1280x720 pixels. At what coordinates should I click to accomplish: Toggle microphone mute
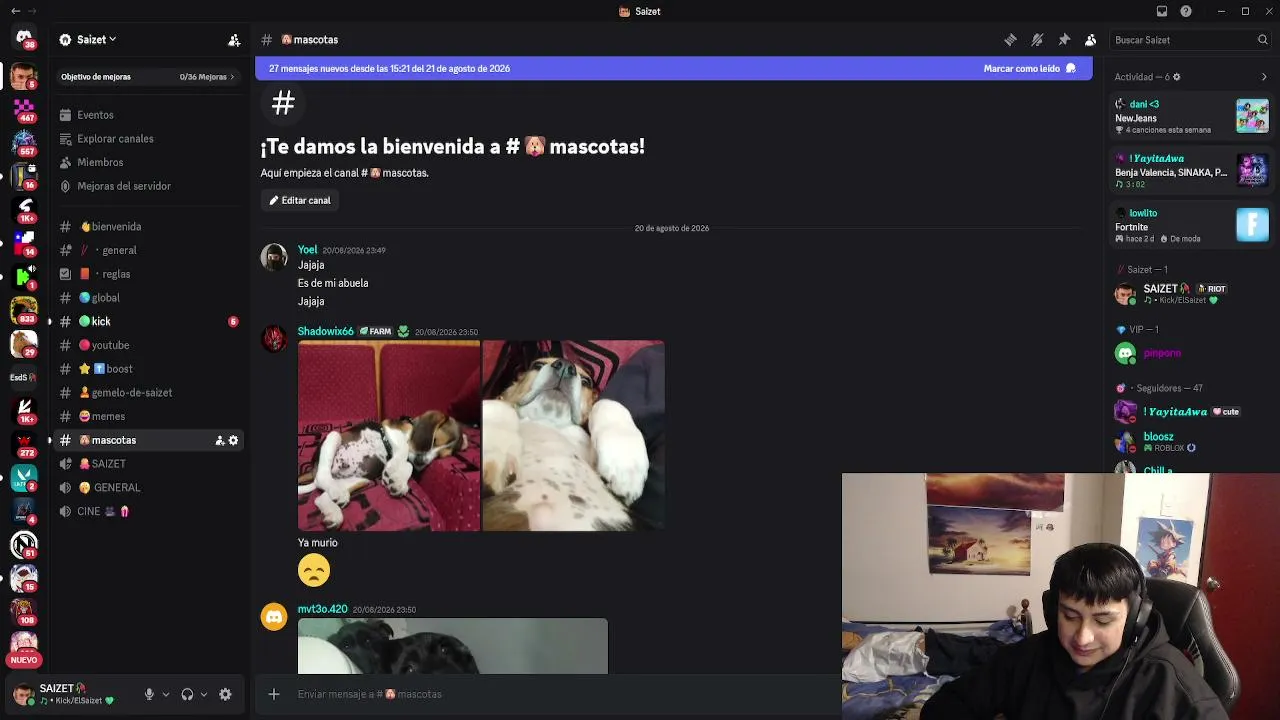click(x=149, y=694)
